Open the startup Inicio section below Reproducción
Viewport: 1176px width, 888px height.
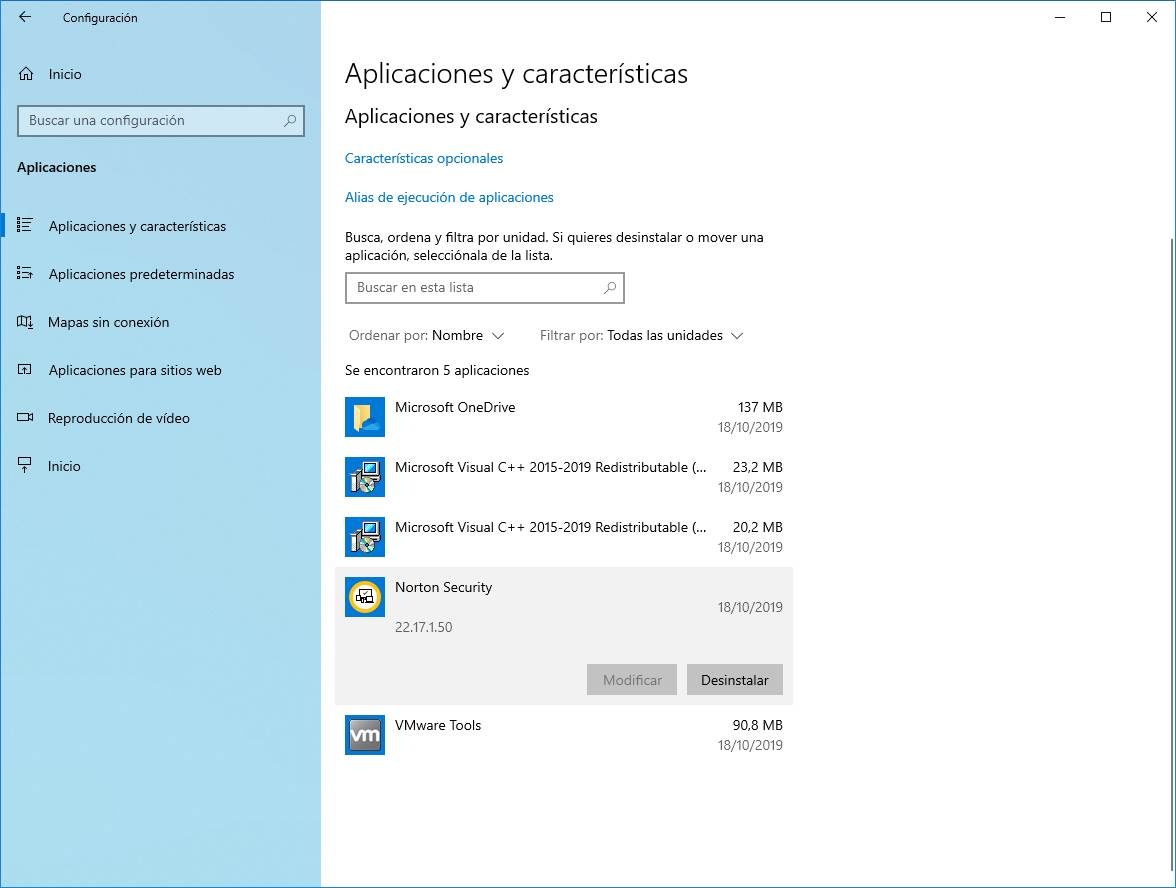click(x=160, y=466)
